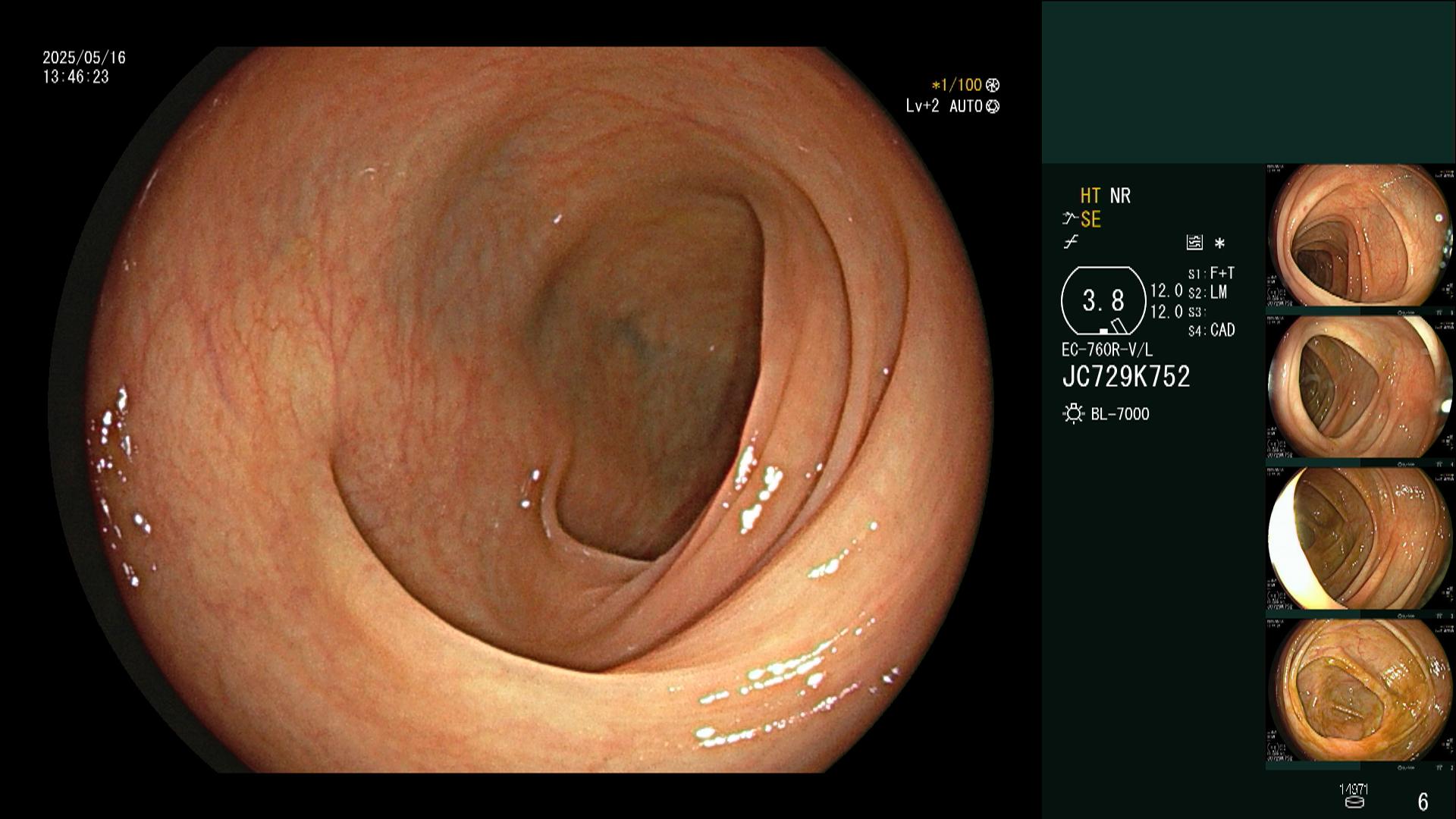
Task: Open the second captured thumbnail image
Action: [x=1360, y=388]
